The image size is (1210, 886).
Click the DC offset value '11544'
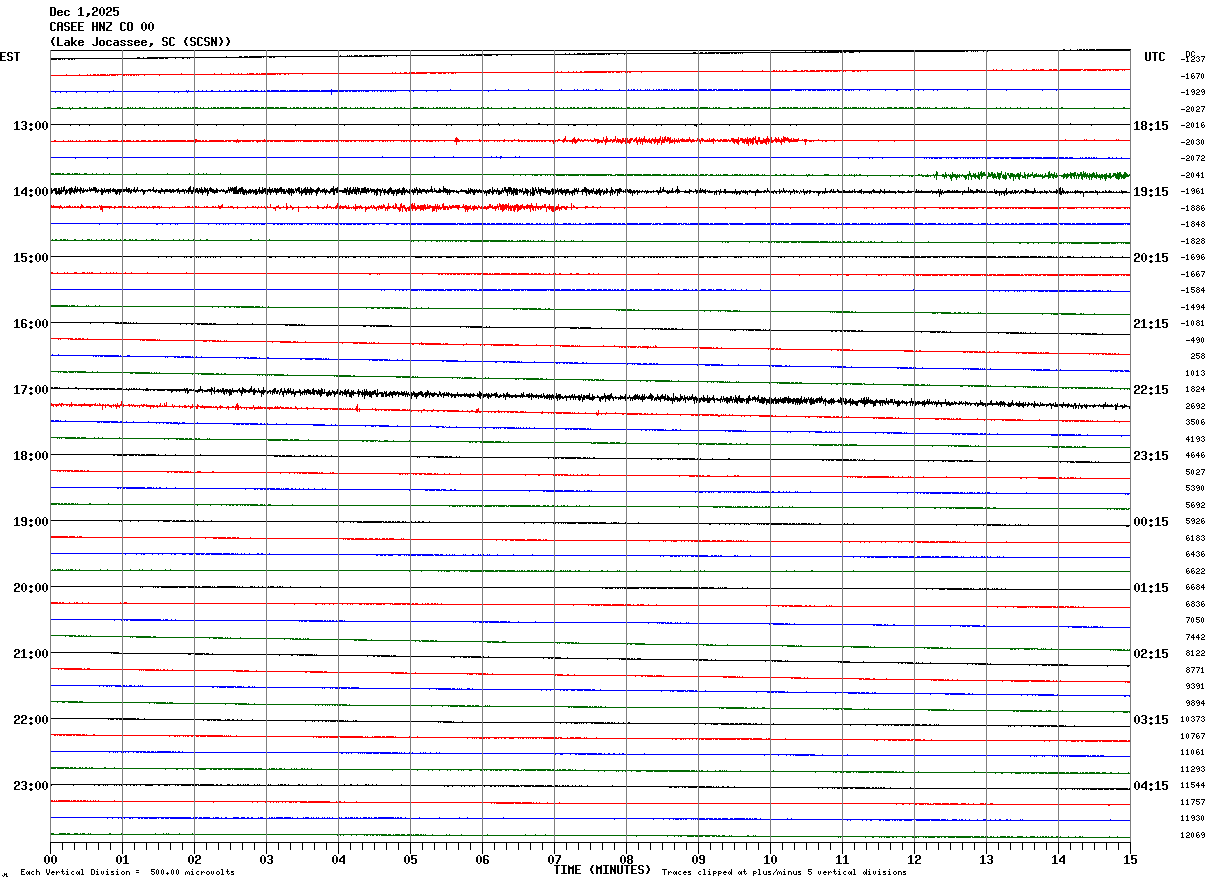[x=1193, y=785]
